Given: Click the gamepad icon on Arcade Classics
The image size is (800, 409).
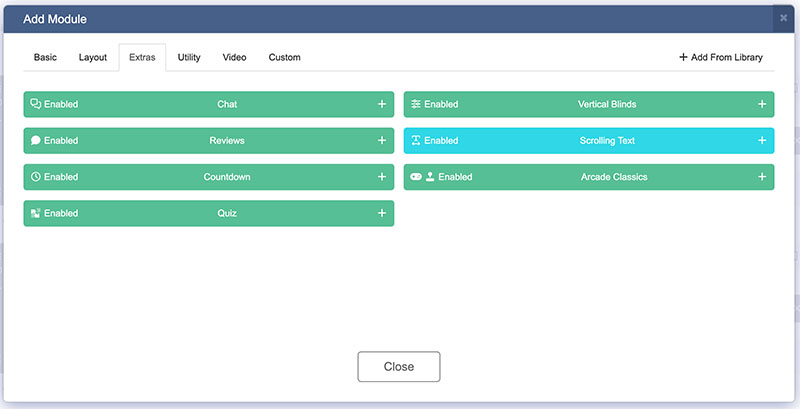Looking at the screenshot, I should click(x=416, y=177).
